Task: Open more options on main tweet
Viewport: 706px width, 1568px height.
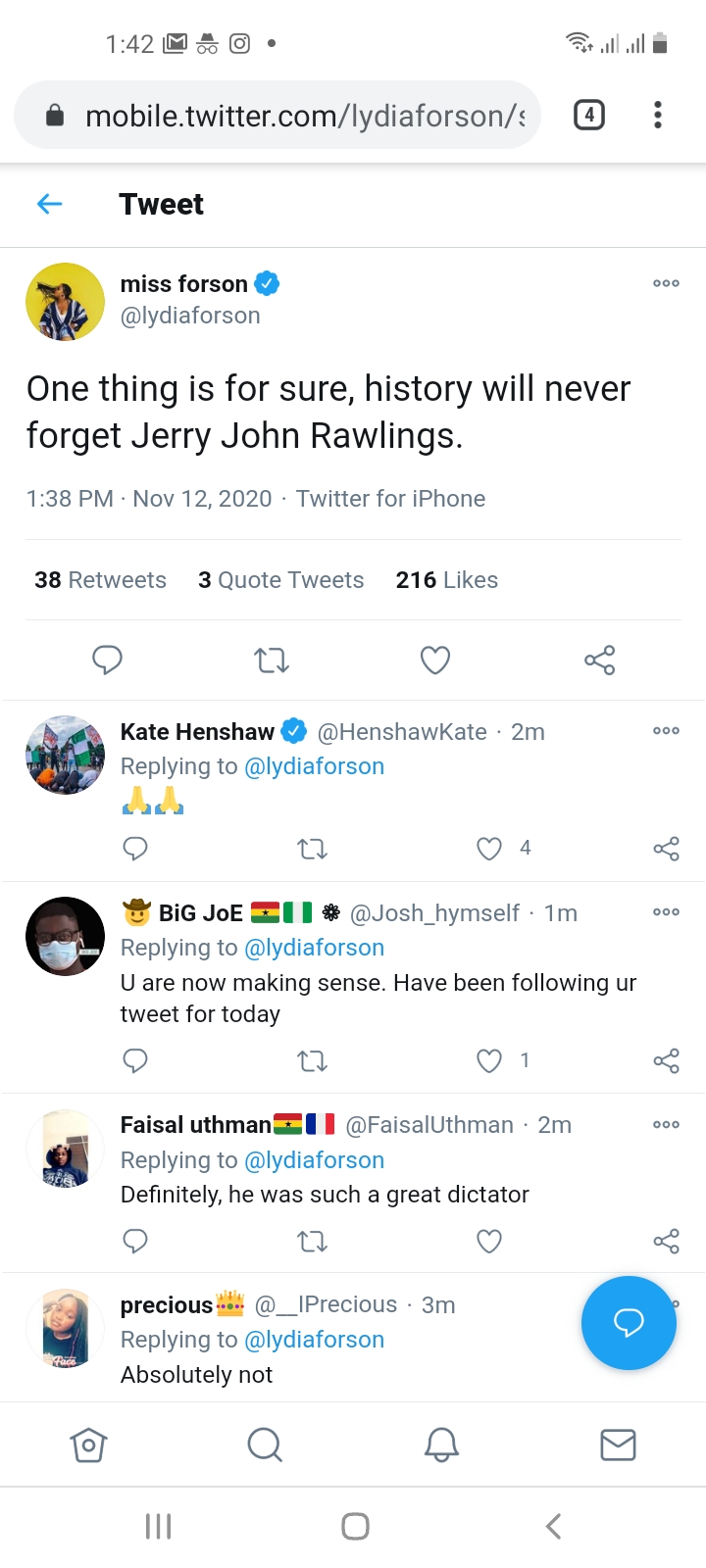Action: (666, 283)
